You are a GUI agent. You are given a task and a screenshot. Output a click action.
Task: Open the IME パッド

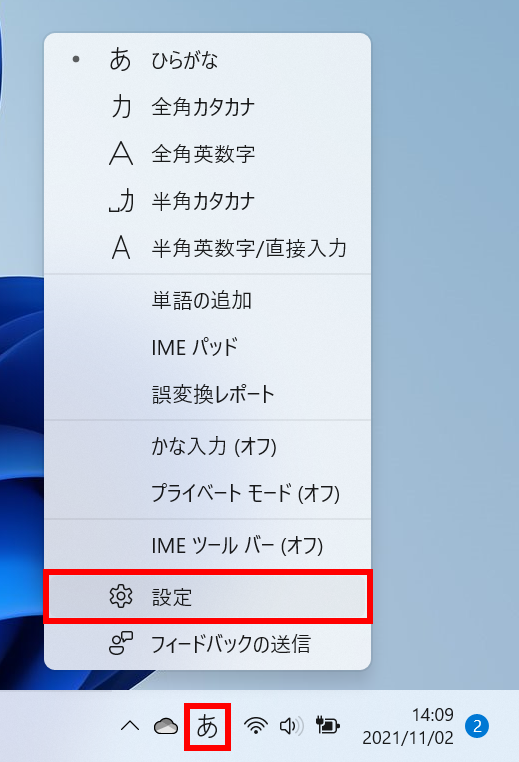pos(208,347)
